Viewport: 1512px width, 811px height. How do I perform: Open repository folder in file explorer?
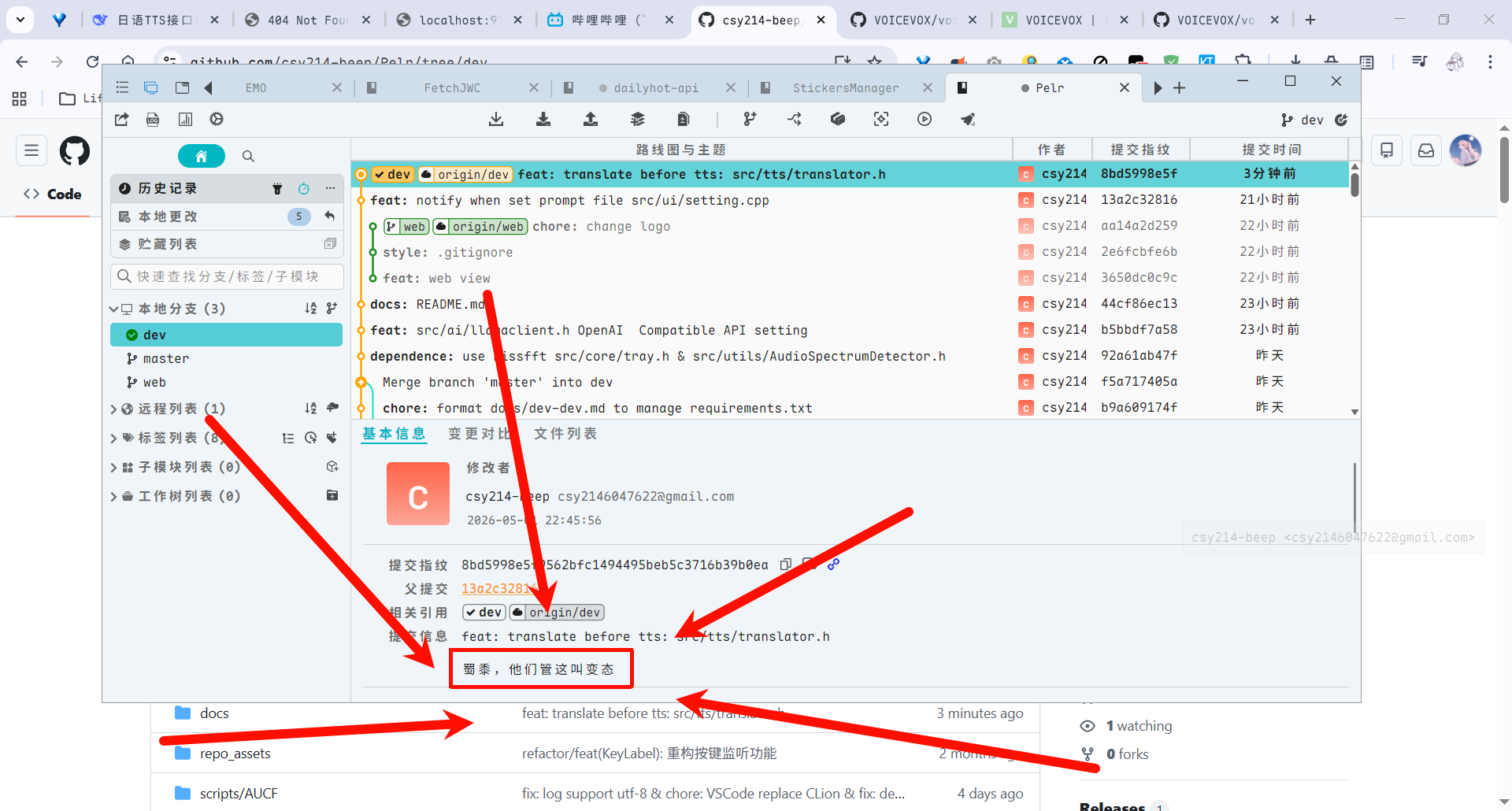[x=122, y=119]
